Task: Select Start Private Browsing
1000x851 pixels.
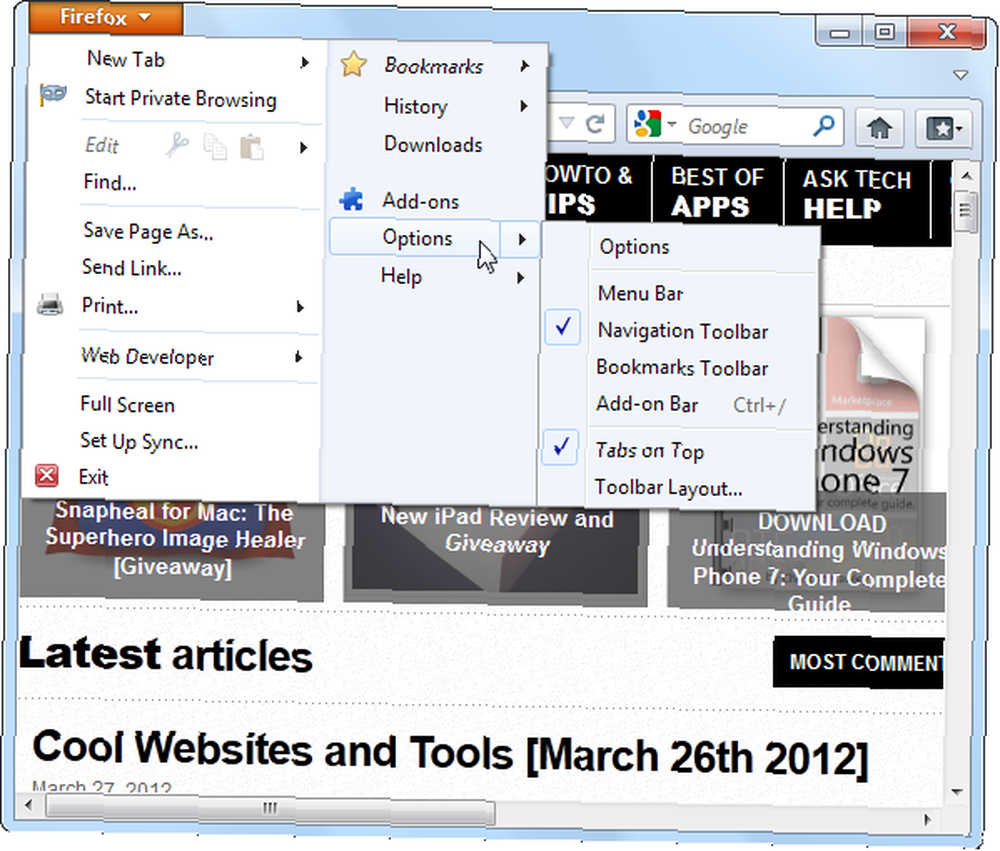Action: [x=180, y=98]
